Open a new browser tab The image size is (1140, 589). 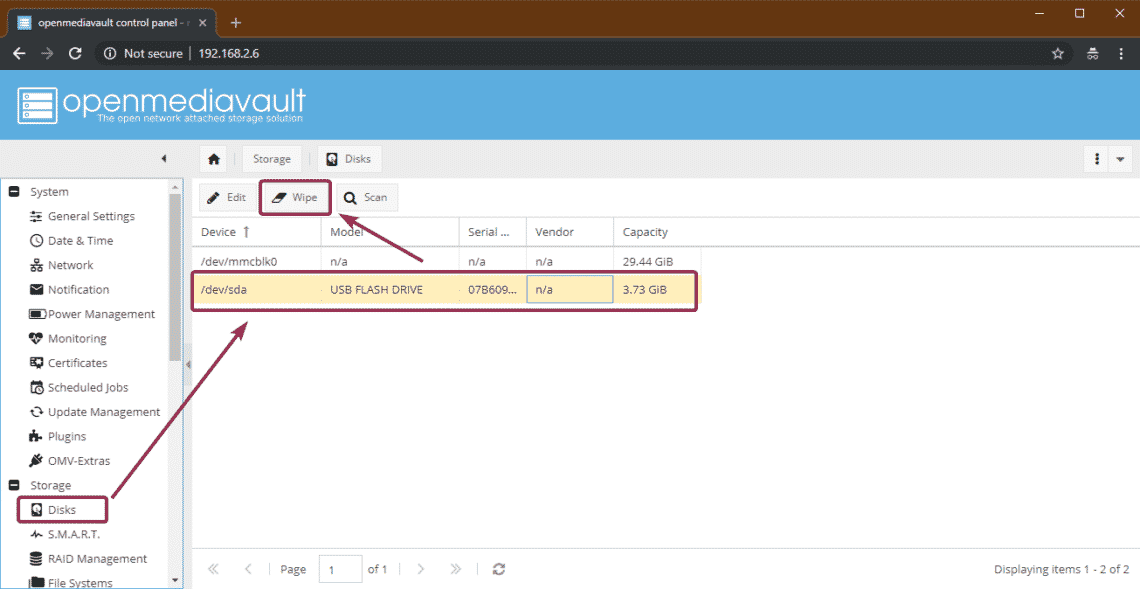236,23
